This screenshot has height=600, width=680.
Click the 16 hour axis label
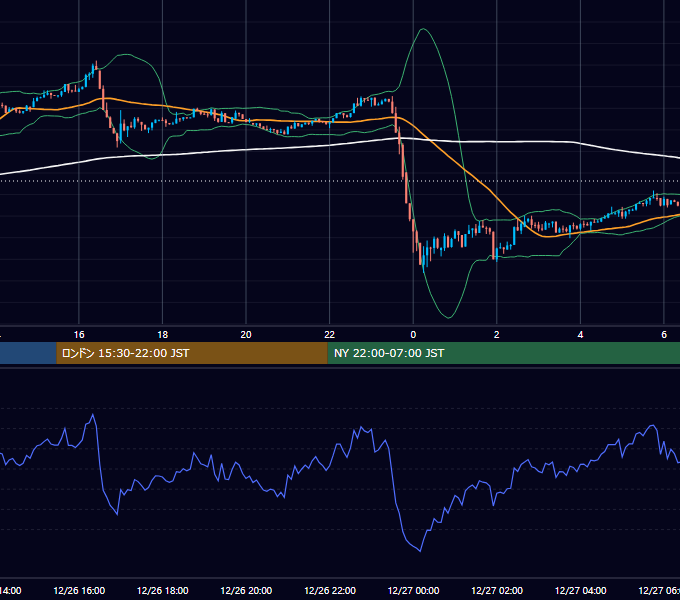pos(79,335)
